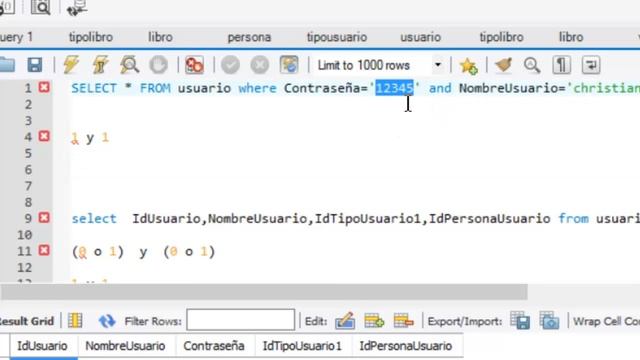640x360 pixels.
Task: Commit transaction with checkmark icon
Action: [230, 65]
